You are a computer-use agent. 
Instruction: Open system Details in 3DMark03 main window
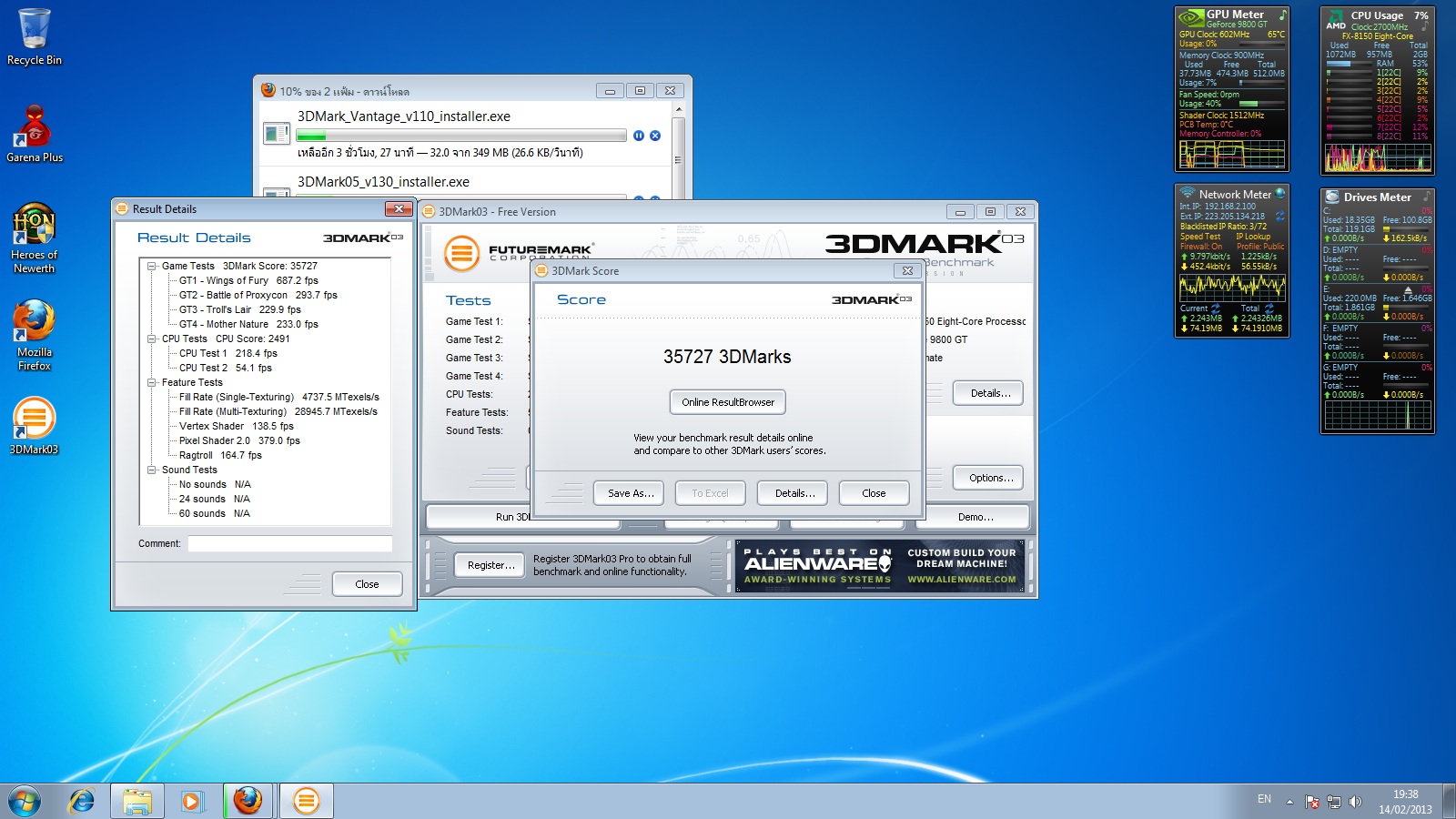point(989,393)
